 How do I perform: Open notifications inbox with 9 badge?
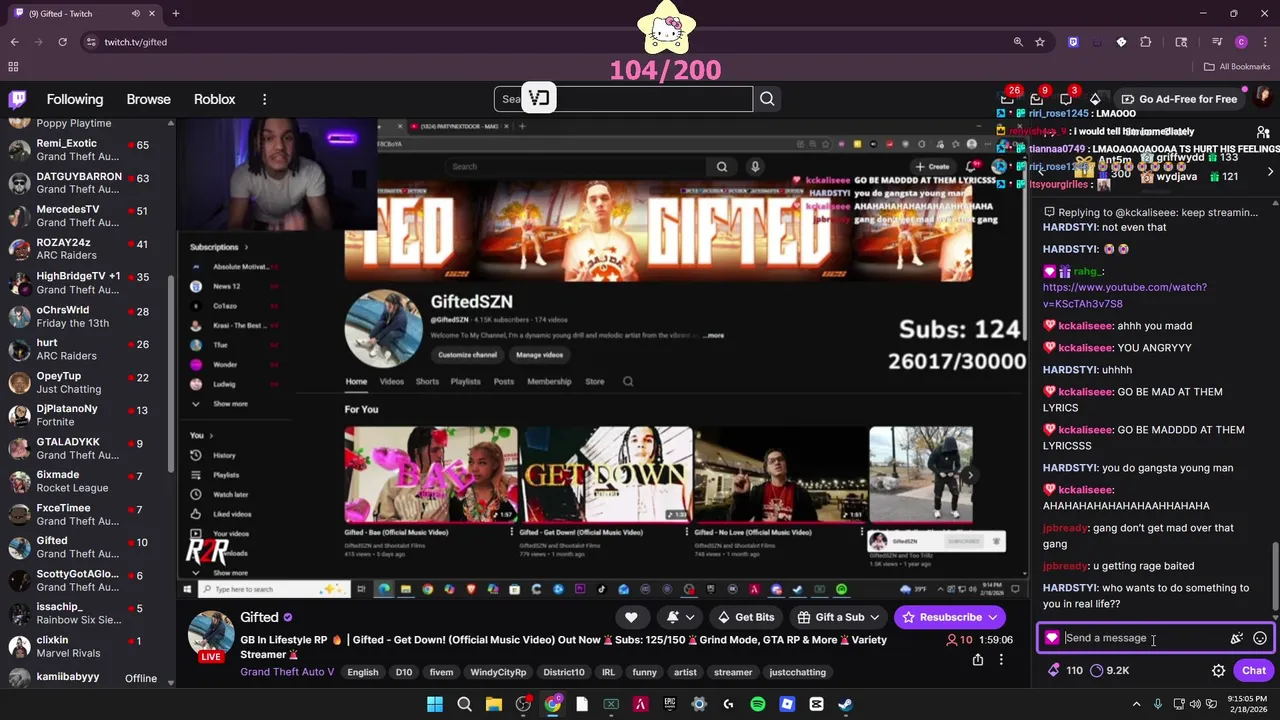(1036, 99)
